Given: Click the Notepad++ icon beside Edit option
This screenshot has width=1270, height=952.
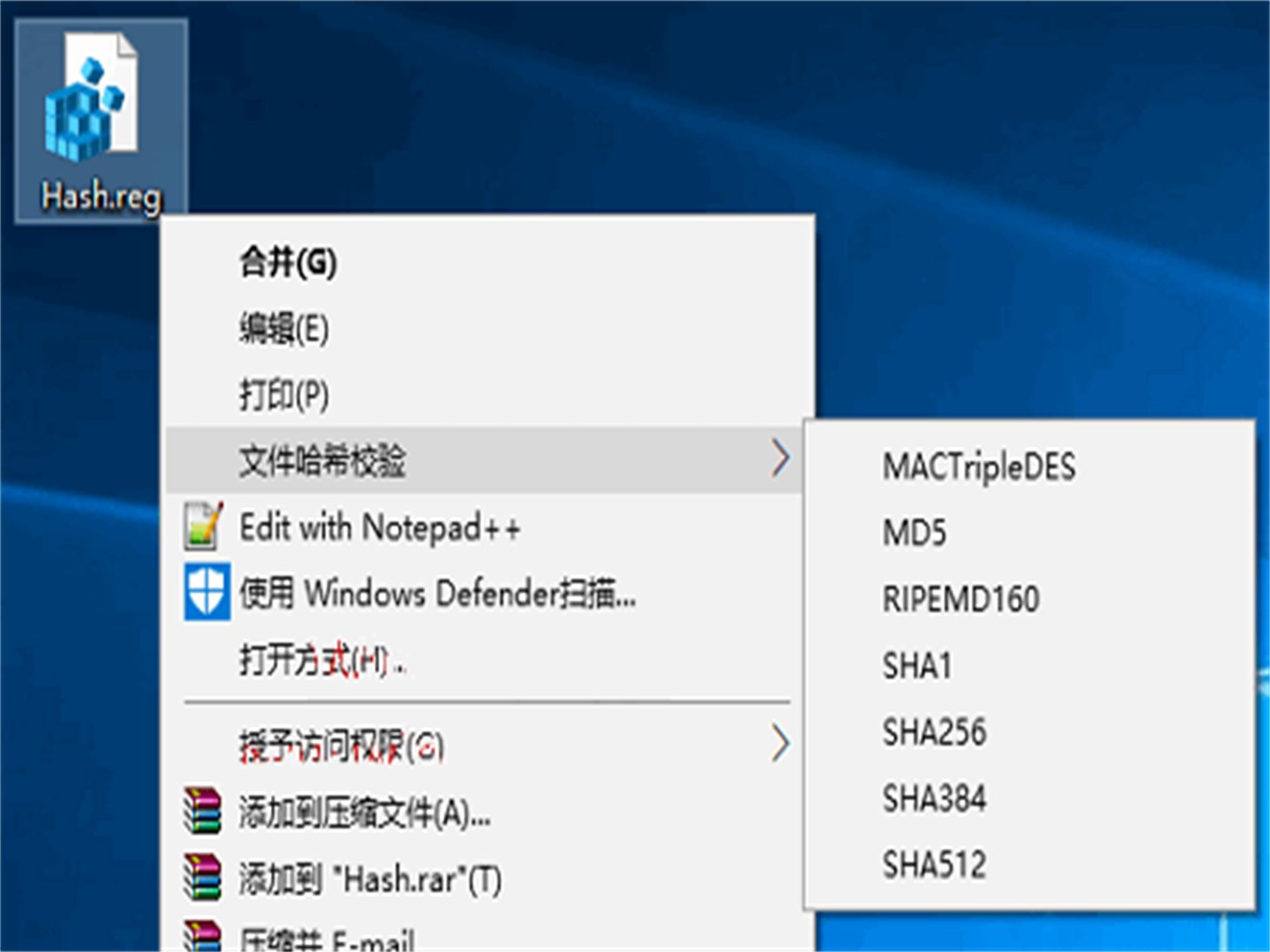Looking at the screenshot, I should click(x=205, y=526).
